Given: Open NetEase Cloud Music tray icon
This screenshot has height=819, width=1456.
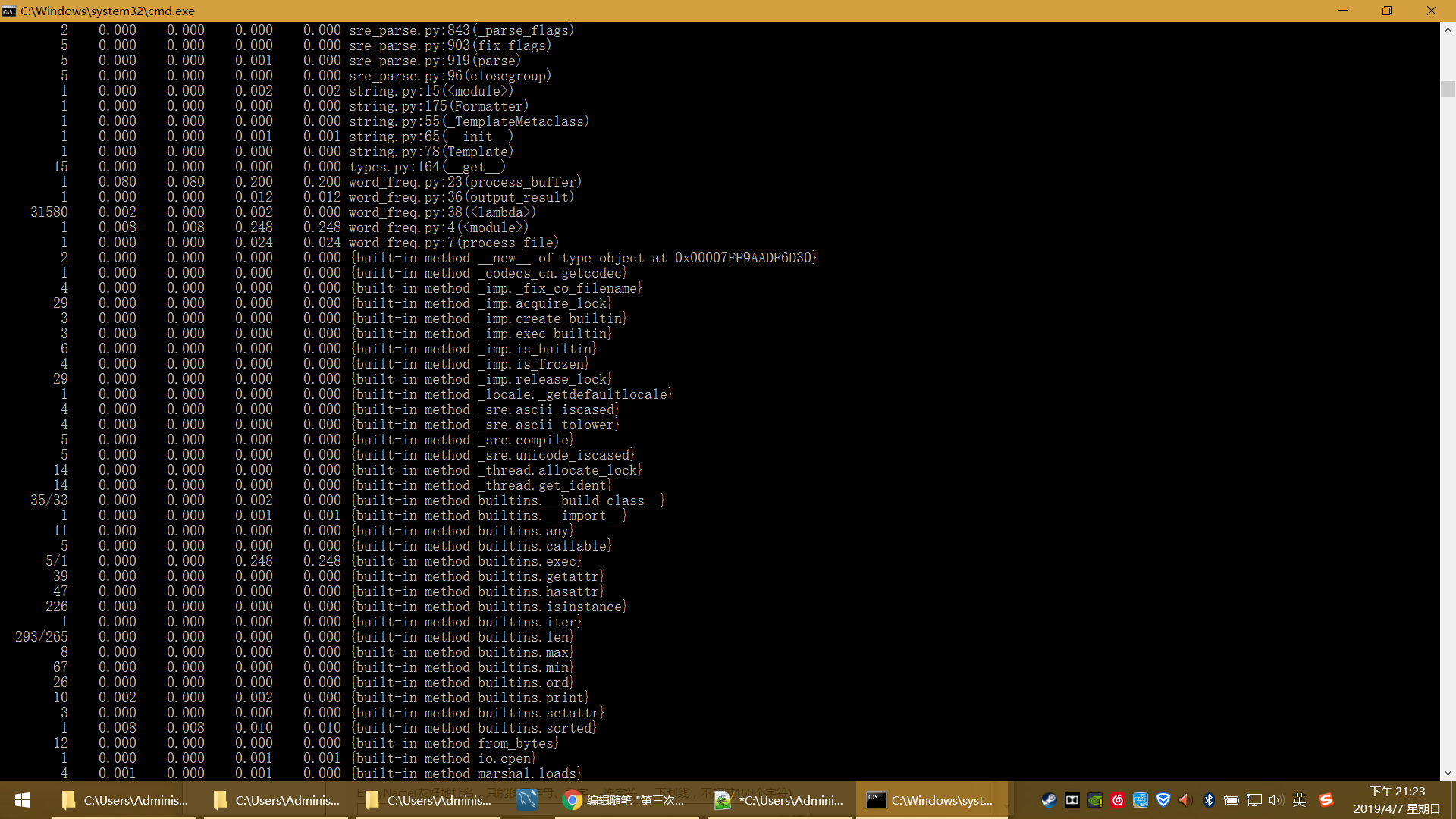Looking at the screenshot, I should (x=1118, y=800).
